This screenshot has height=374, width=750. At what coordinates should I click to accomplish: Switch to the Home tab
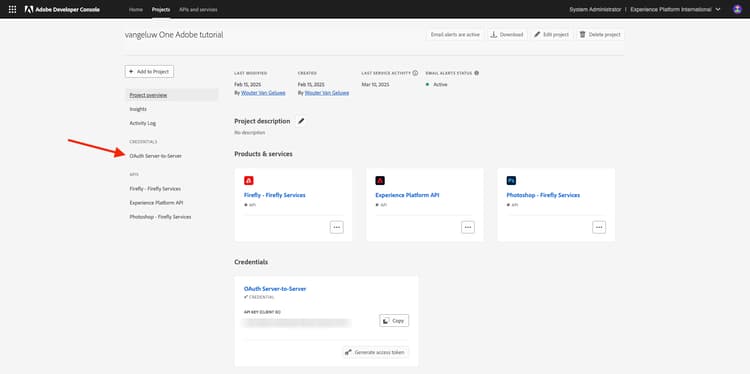(x=136, y=9)
